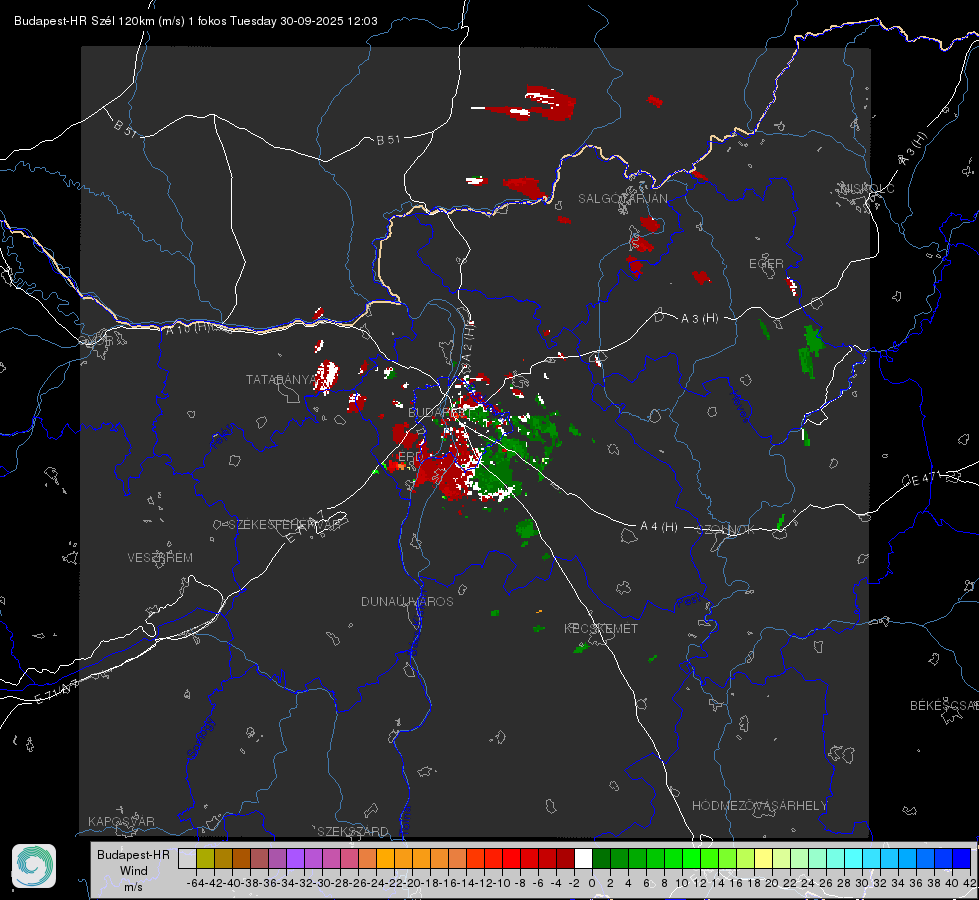Click the legend value '-64'
Screen dimensions: 979x900
coord(196,883)
